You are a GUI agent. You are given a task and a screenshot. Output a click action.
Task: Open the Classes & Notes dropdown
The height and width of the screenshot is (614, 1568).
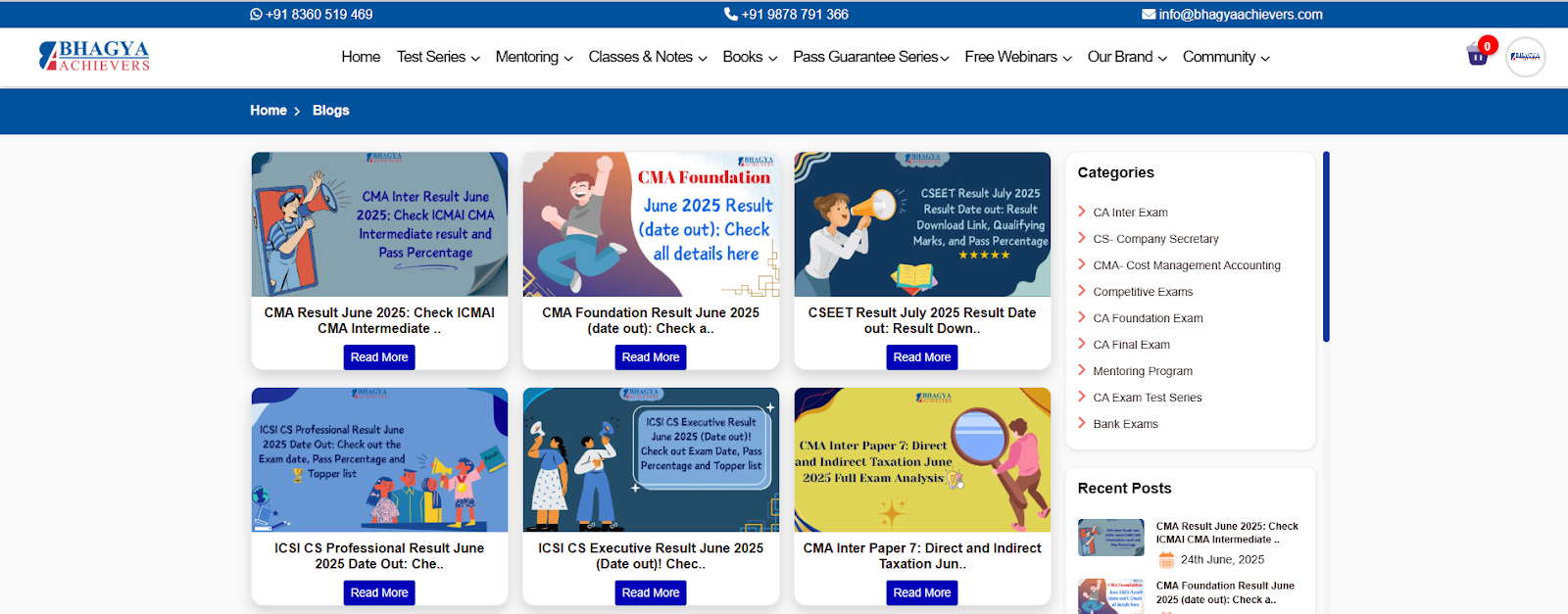648,57
